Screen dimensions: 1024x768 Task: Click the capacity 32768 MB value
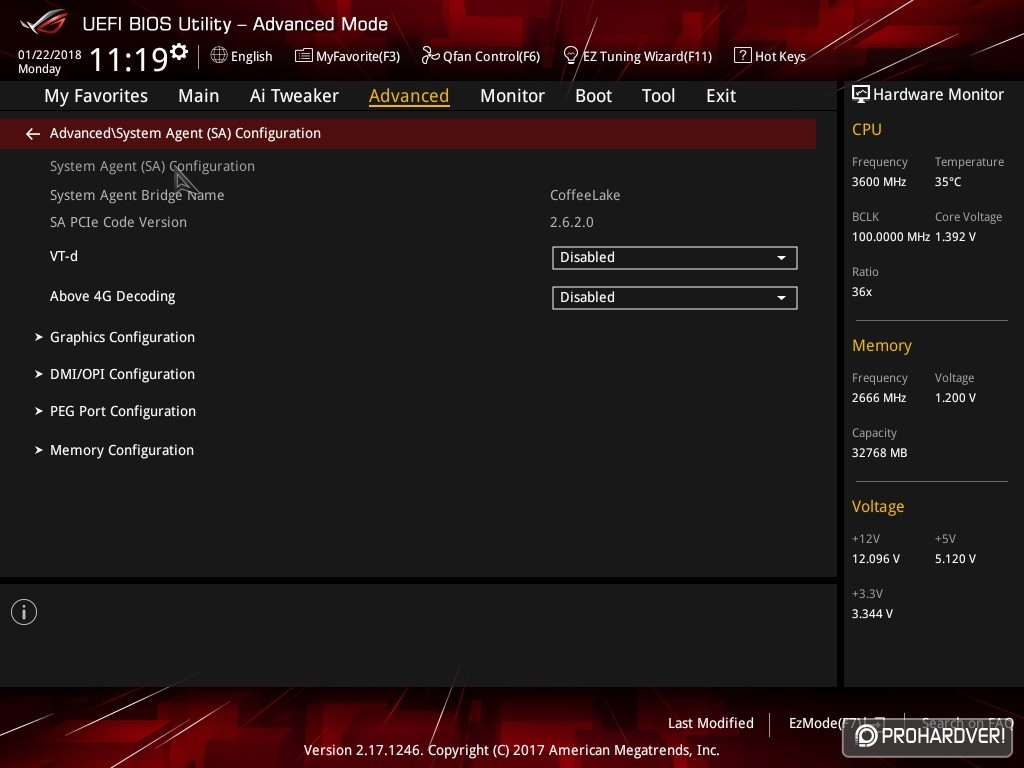tap(880, 453)
